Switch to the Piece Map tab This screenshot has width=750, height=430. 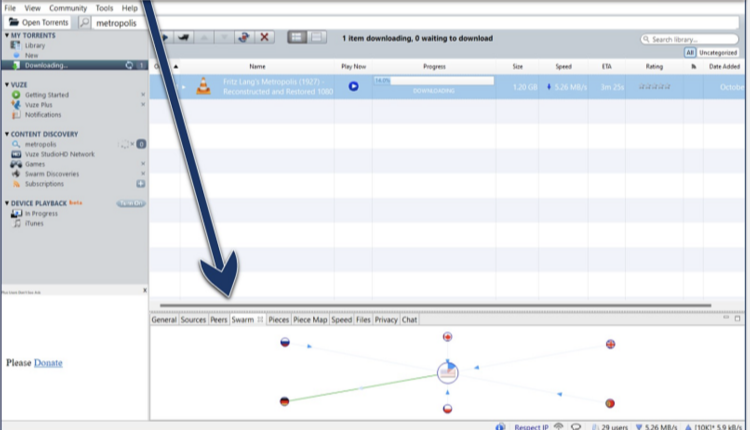310,320
